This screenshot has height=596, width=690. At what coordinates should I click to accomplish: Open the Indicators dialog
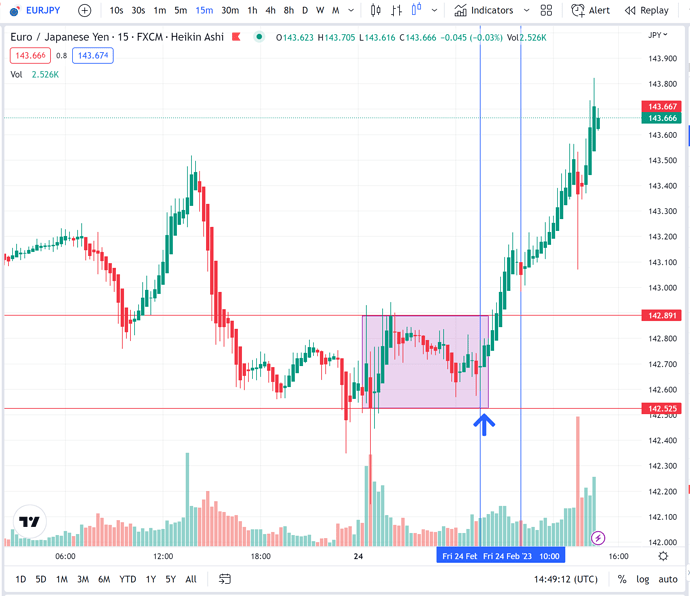(x=483, y=10)
